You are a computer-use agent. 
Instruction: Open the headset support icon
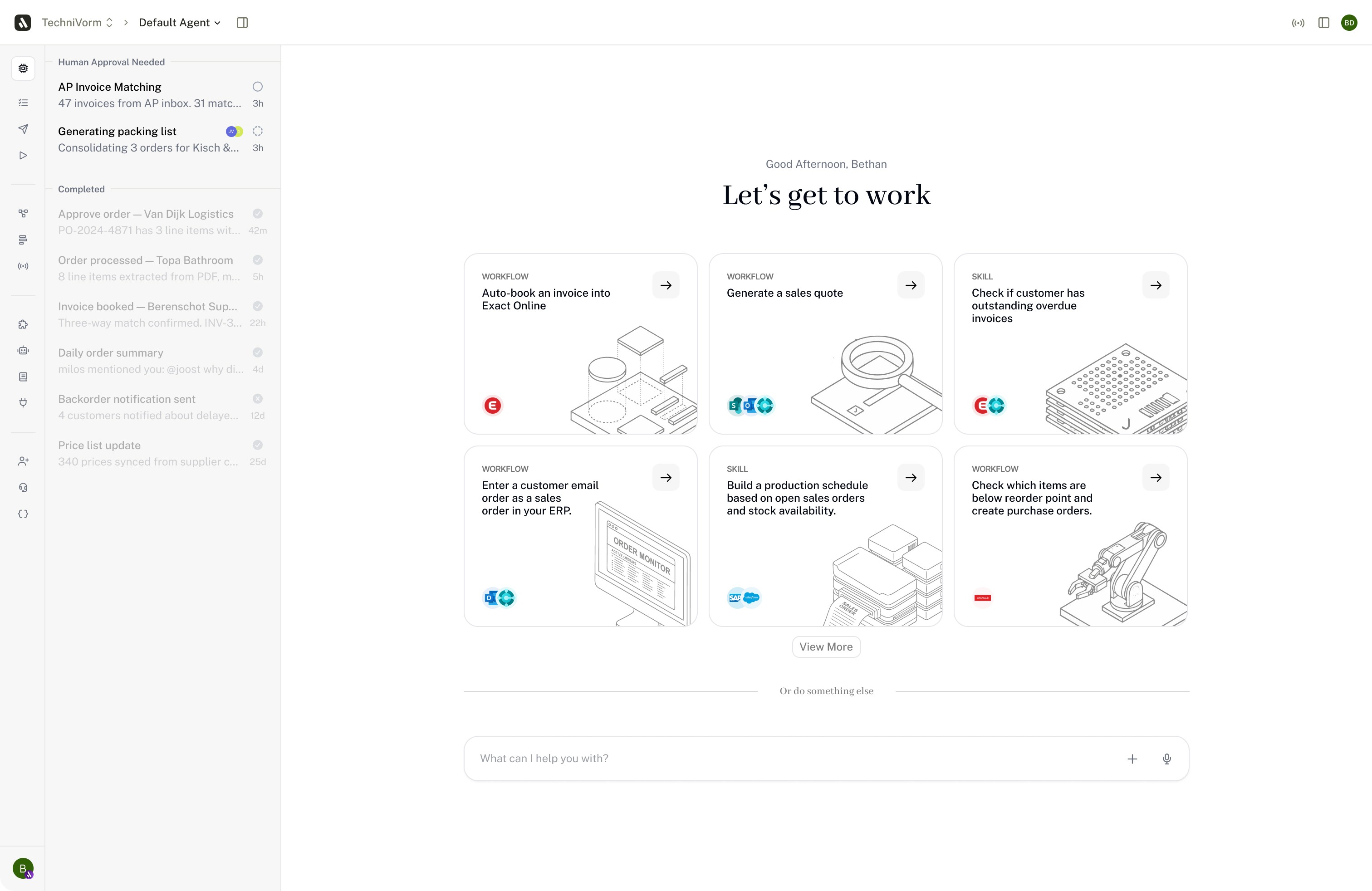[23, 488]
